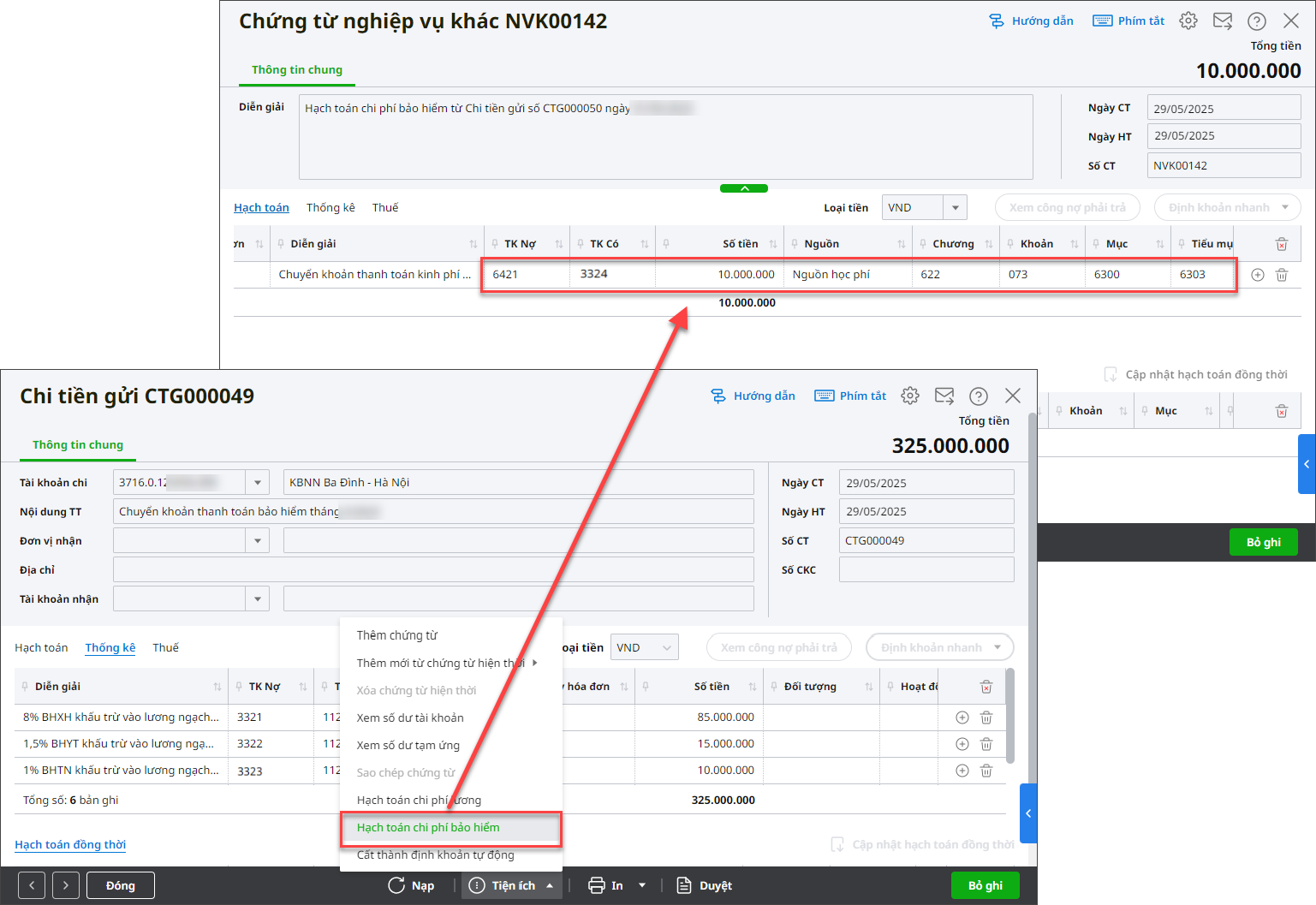The width and height of the screenshot is (1316, 905).
Task: Open Loại tiền VND dropdown in NVK00142
Action: (x=956, y=207)
